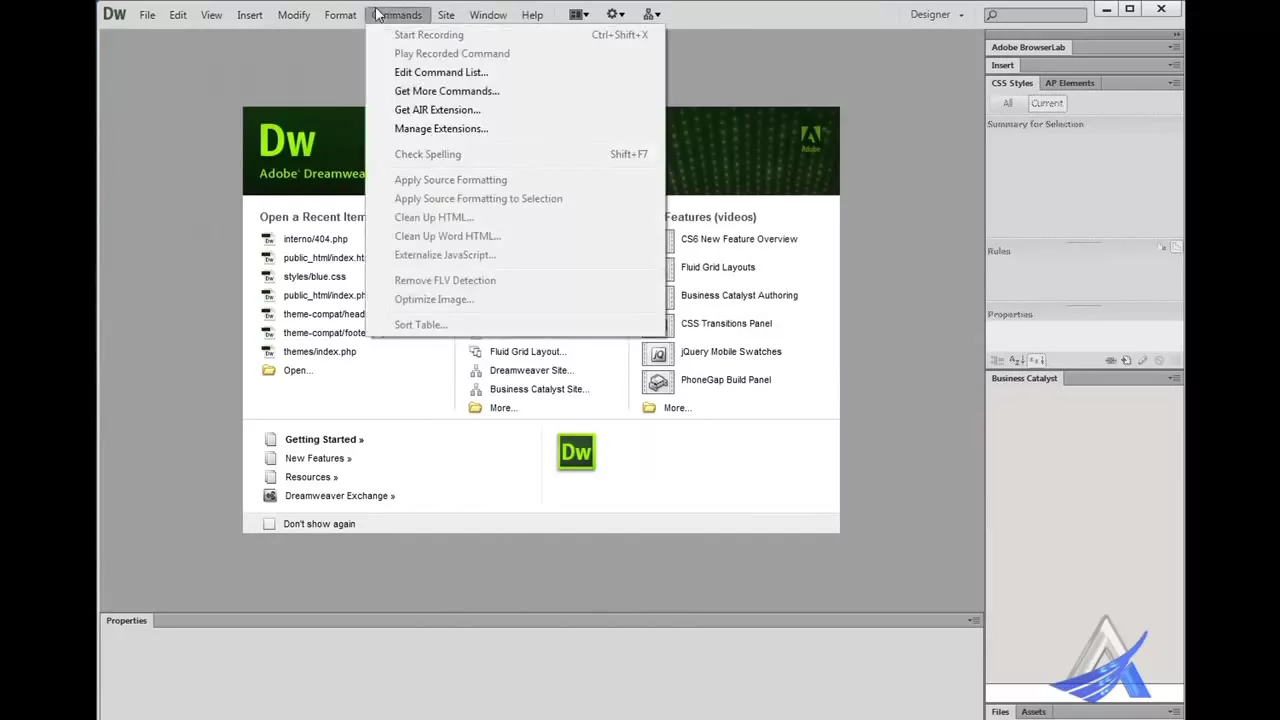Open Adobe BrowserLab panel options menu
The width and height of the screenshot is (1280, 720).
(x=1175, y=47)
